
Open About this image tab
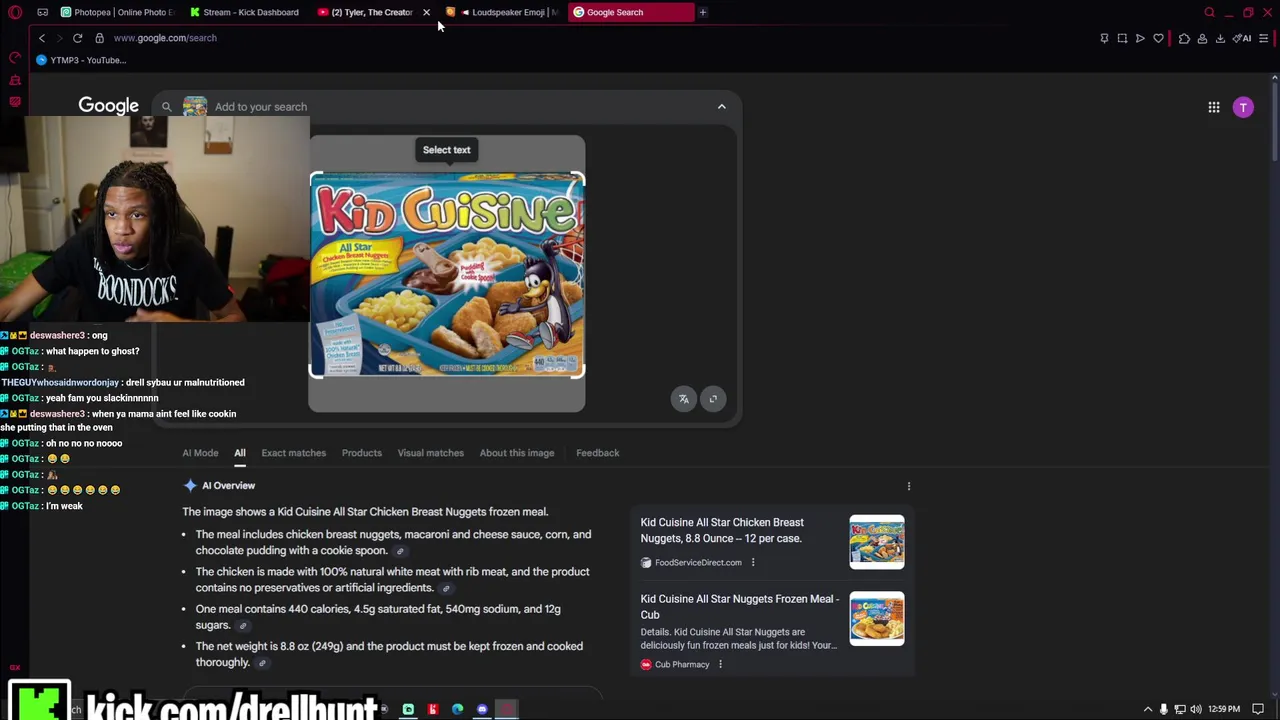pyautogui.click(x=517, y=453)
